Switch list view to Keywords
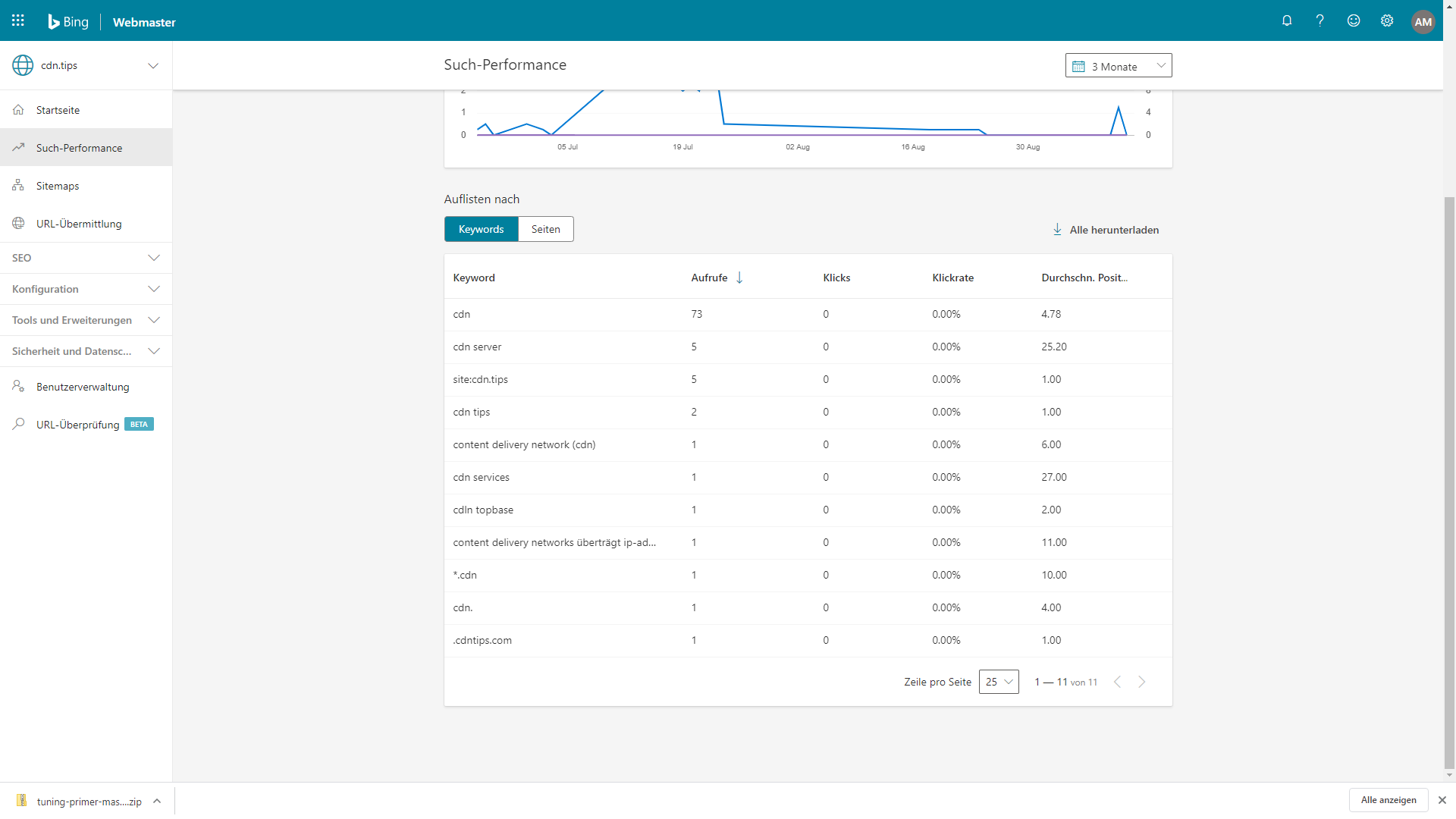 [x=481, y=229]
